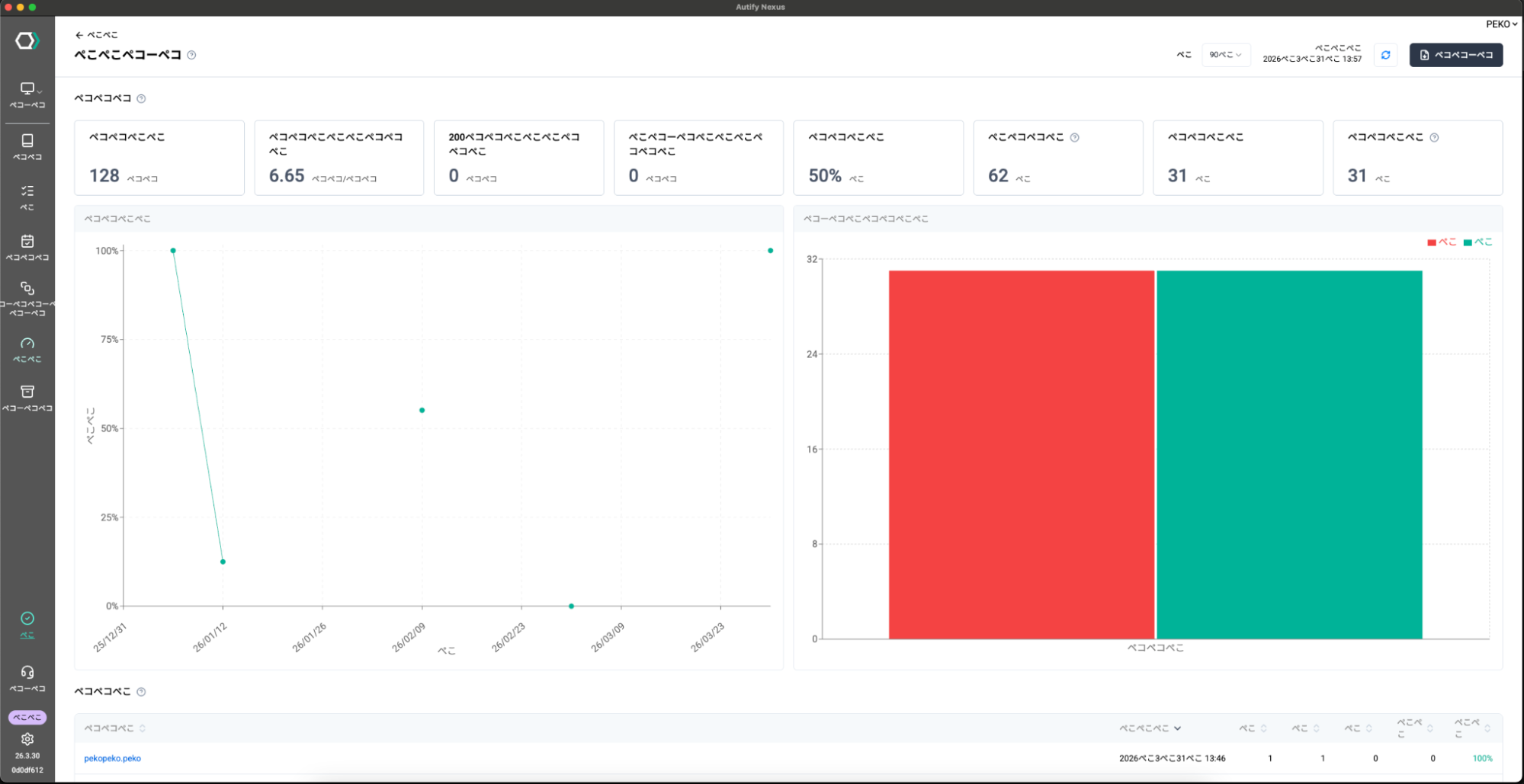This screenshot has height=784, width=1524.
Task: Toggle the green series in the chart legend
Action: point(1477,242)
